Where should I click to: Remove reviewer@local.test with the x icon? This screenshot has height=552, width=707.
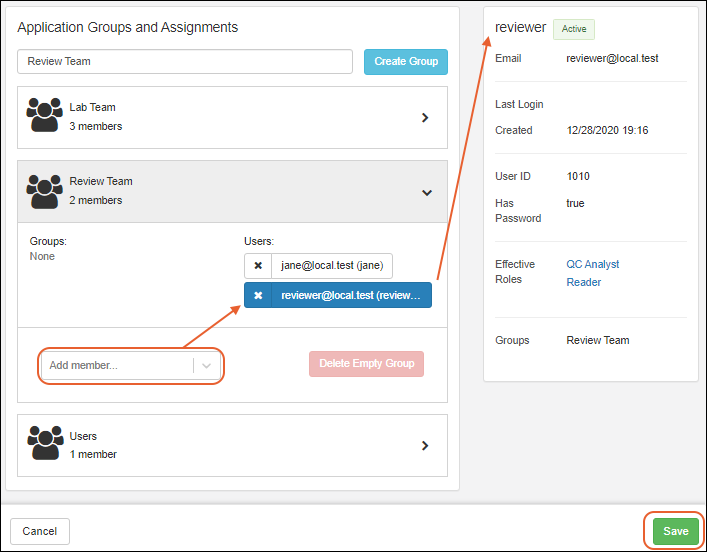[258, 295]
